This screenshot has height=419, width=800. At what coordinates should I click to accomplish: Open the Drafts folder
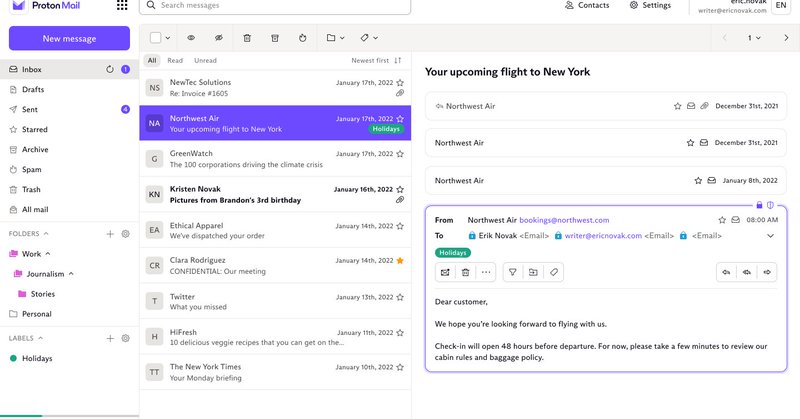(x=69, y=89)
